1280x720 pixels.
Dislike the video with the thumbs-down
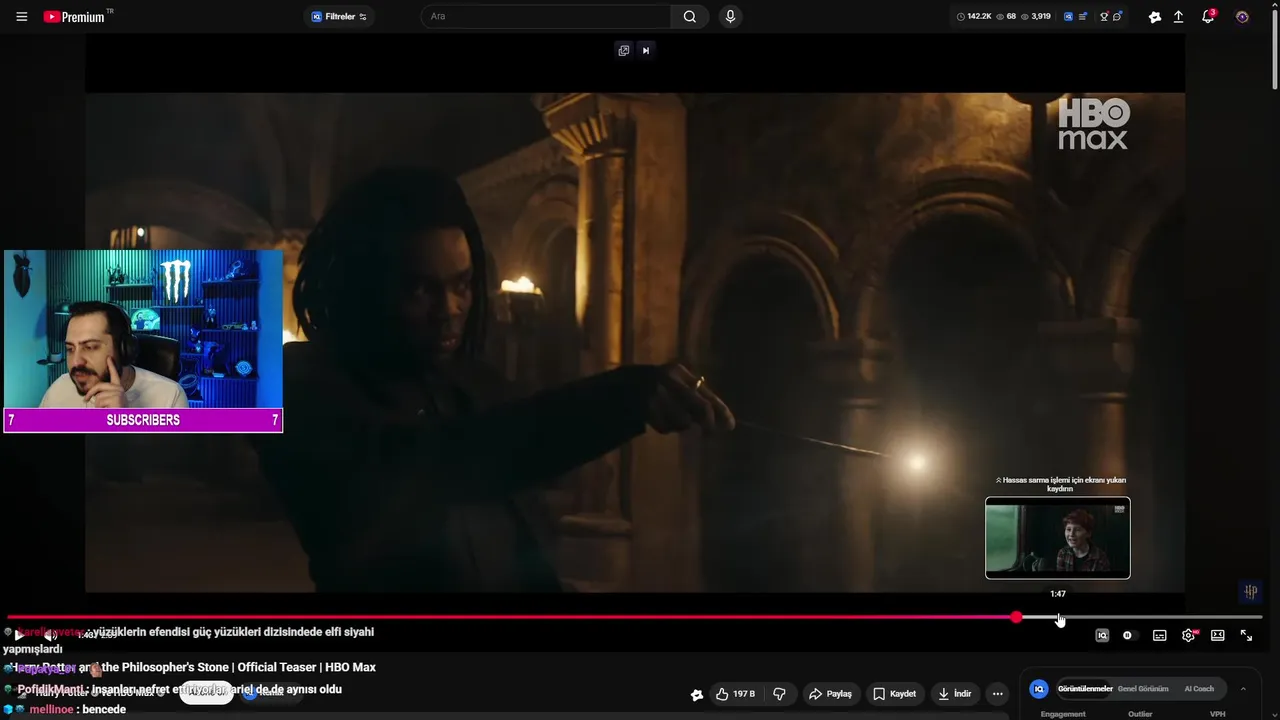point(779,694)
